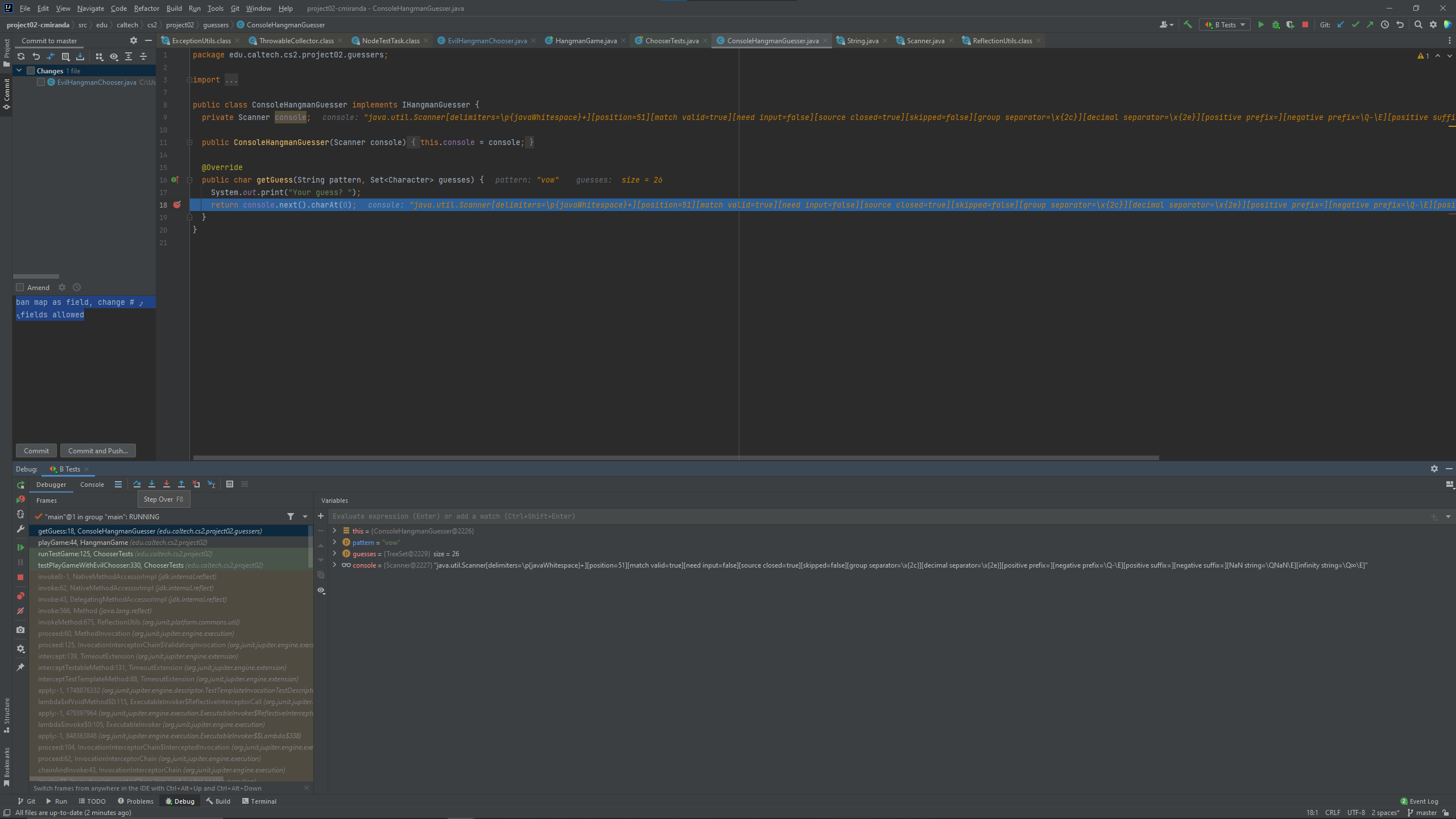
Task: Click the Step Out debugger icon
Action: 181,484
